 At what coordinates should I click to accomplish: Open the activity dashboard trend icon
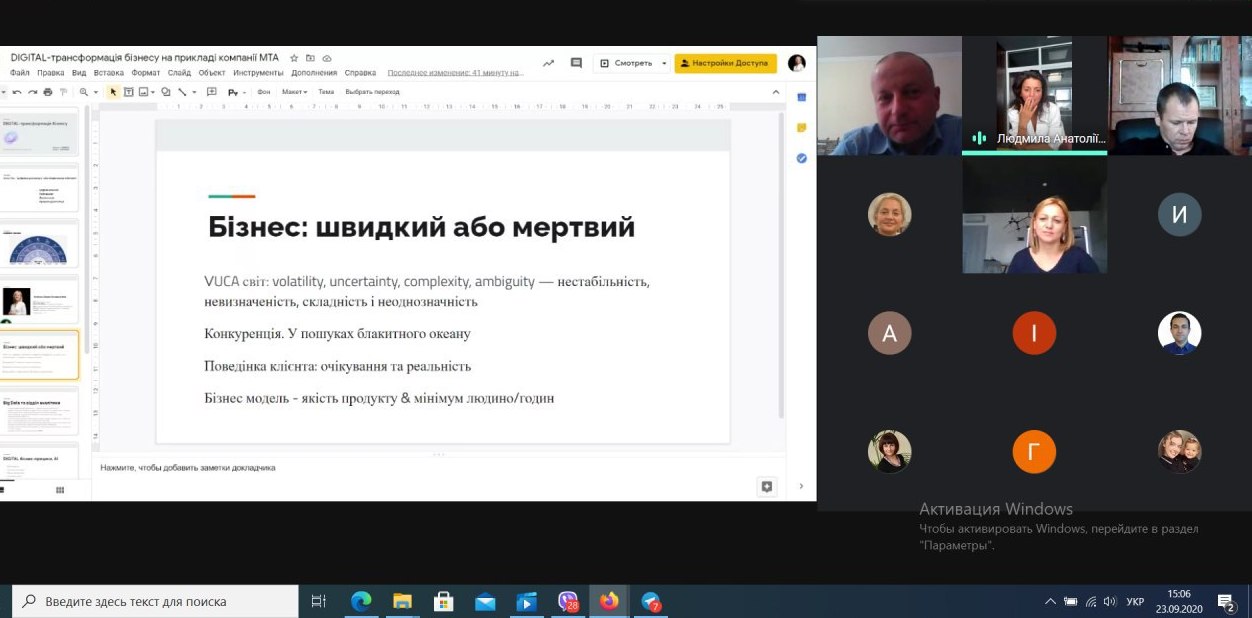tap(548, 63)
